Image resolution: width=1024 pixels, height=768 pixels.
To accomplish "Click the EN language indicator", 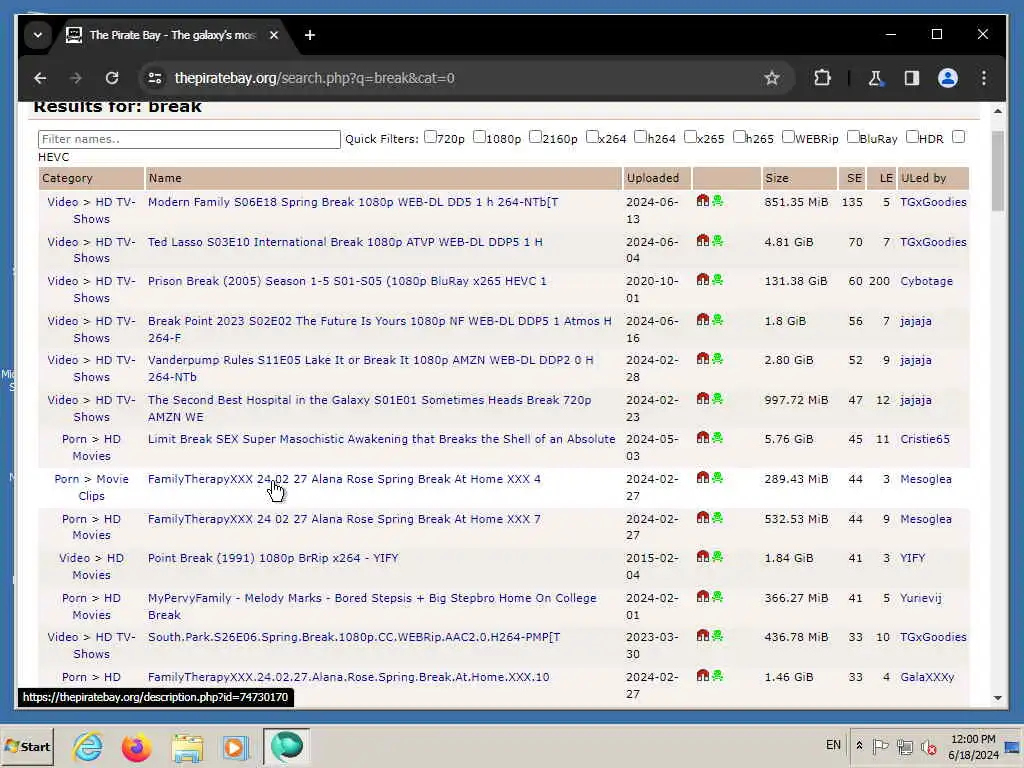I will point(833,745).
